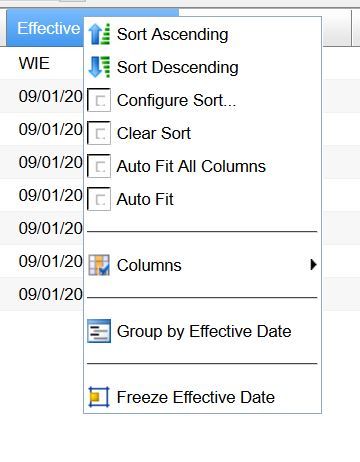Select Auto Fit All Columns
360x462 pixels.
click(191, 166)
